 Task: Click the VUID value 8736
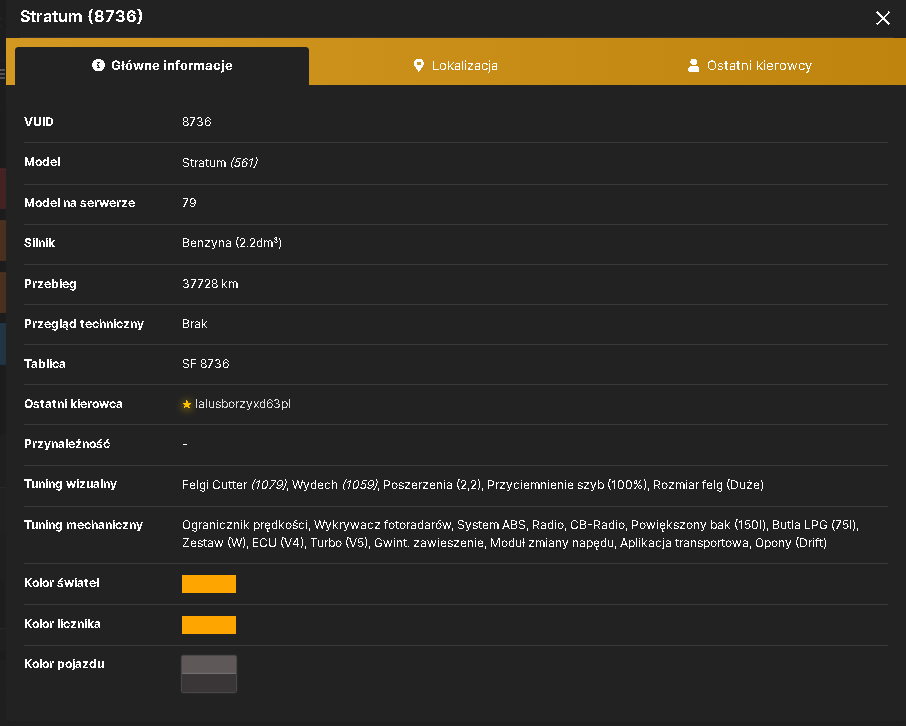pos(196,122)
